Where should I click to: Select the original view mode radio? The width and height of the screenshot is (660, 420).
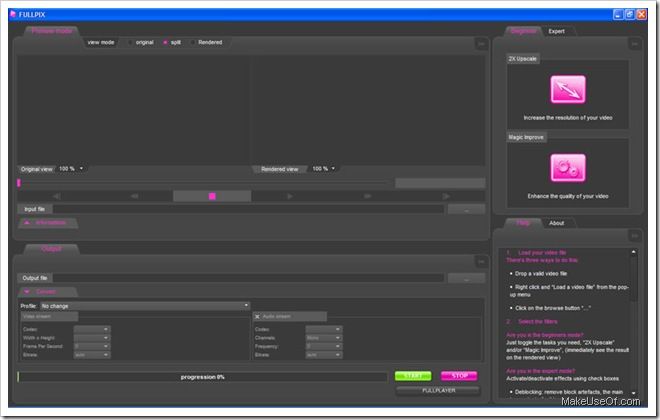[129, 42]
